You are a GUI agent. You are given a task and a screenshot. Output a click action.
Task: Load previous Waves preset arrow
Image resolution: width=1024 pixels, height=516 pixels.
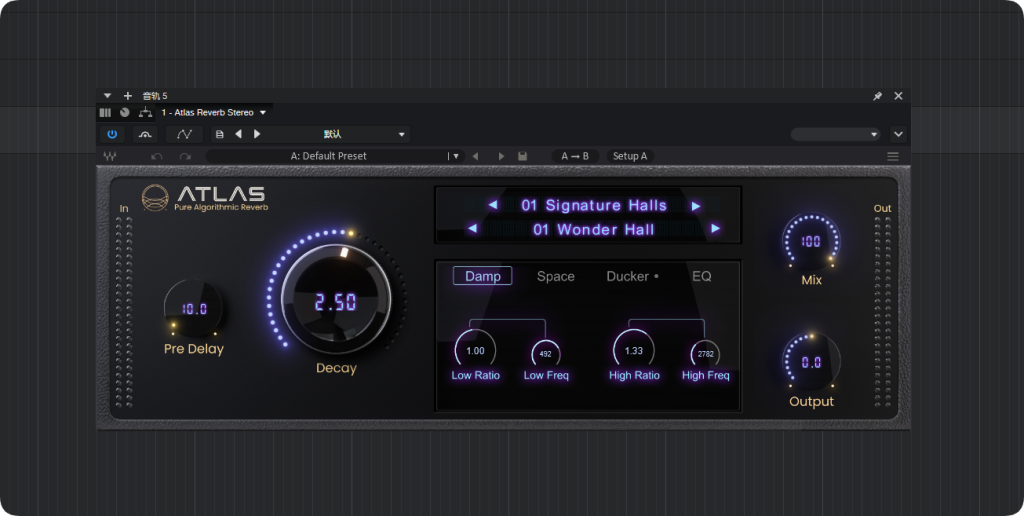click(x=475, y=156)
